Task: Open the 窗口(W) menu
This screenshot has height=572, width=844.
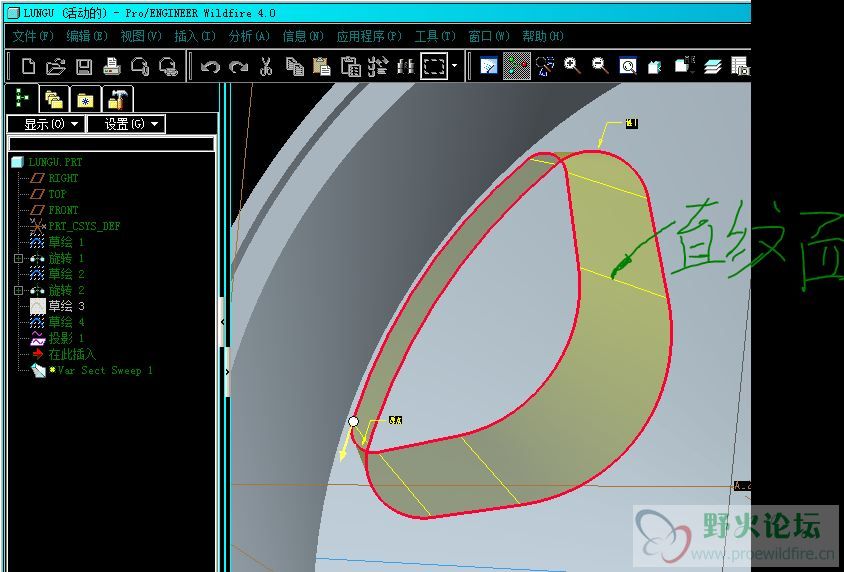Action: tap(489, 36)
